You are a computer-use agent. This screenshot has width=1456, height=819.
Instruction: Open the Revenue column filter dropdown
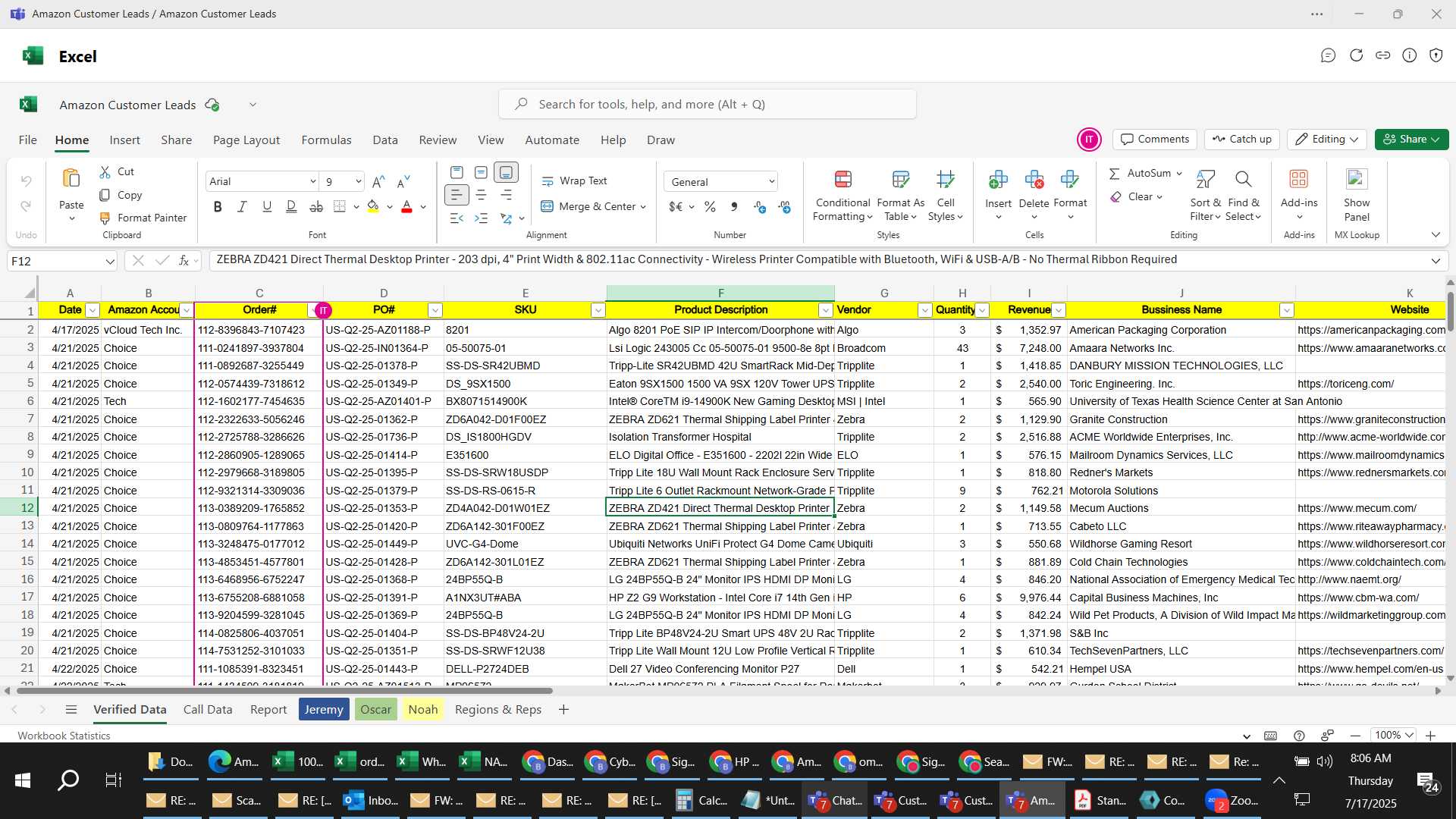click(1059, 310)
